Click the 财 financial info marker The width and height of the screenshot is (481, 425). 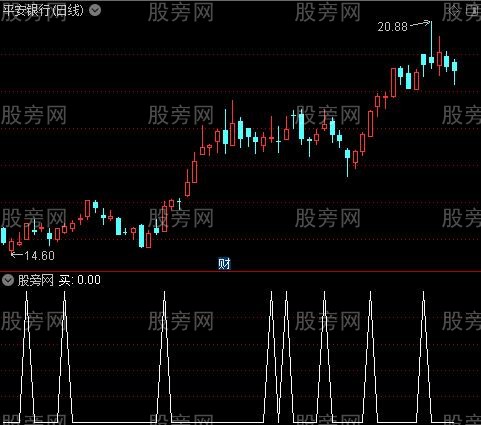pyautogui.click(x=224, y=264)
